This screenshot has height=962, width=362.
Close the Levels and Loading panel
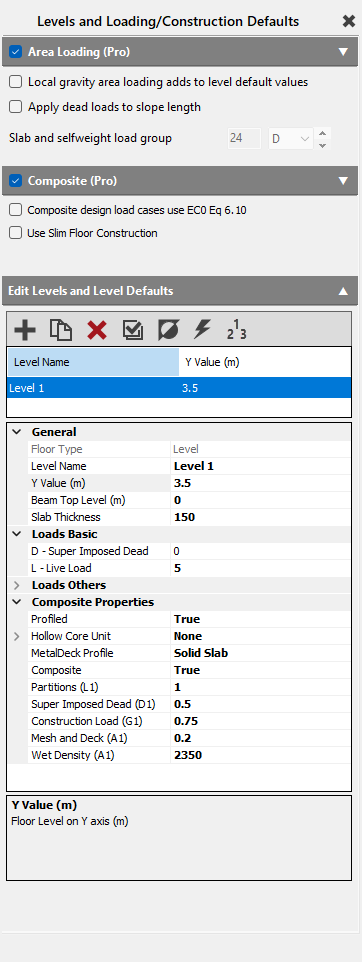tap(349, 21)
